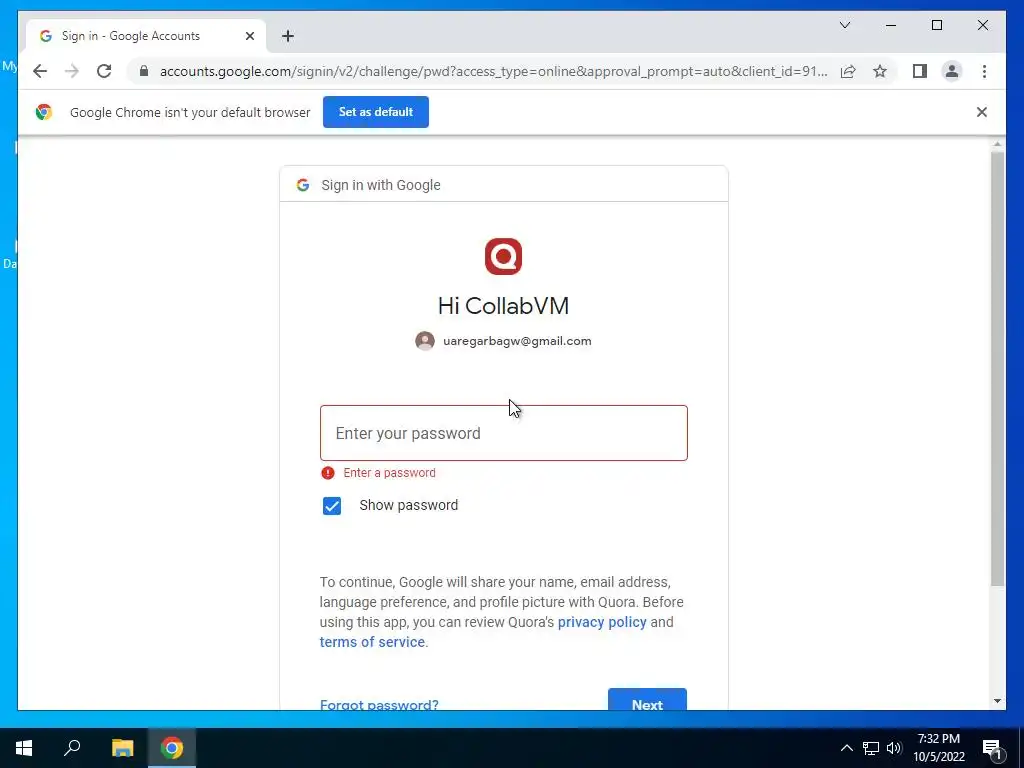The width and height of the screenshot is (1024, 768).
Task: Click the Chrome taskbar icon
Action: click(x=172, y=748)
